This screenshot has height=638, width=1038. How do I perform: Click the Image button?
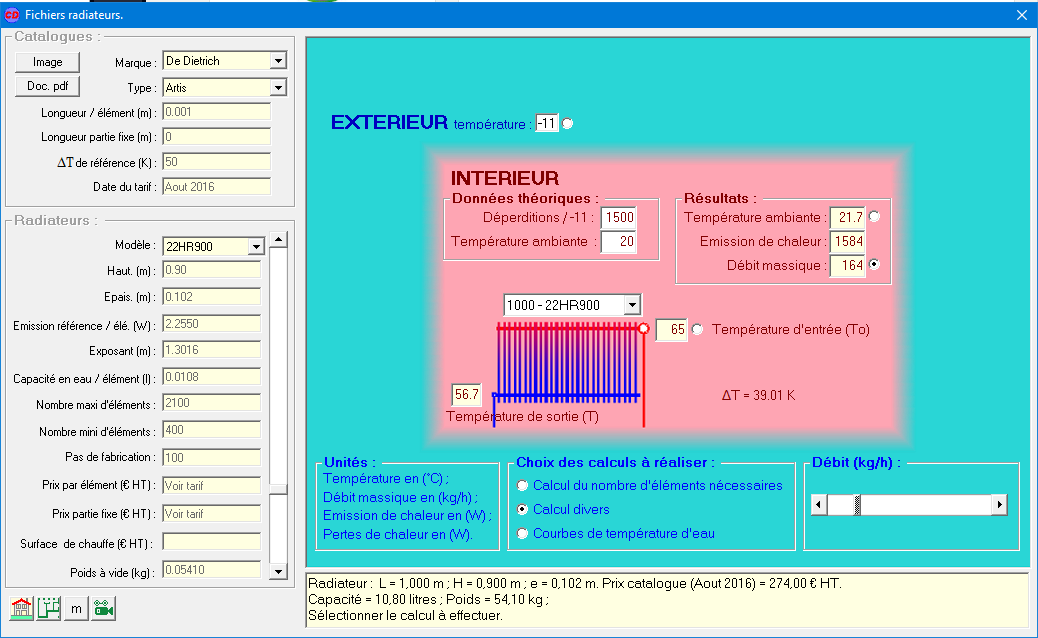coord(47,62)
